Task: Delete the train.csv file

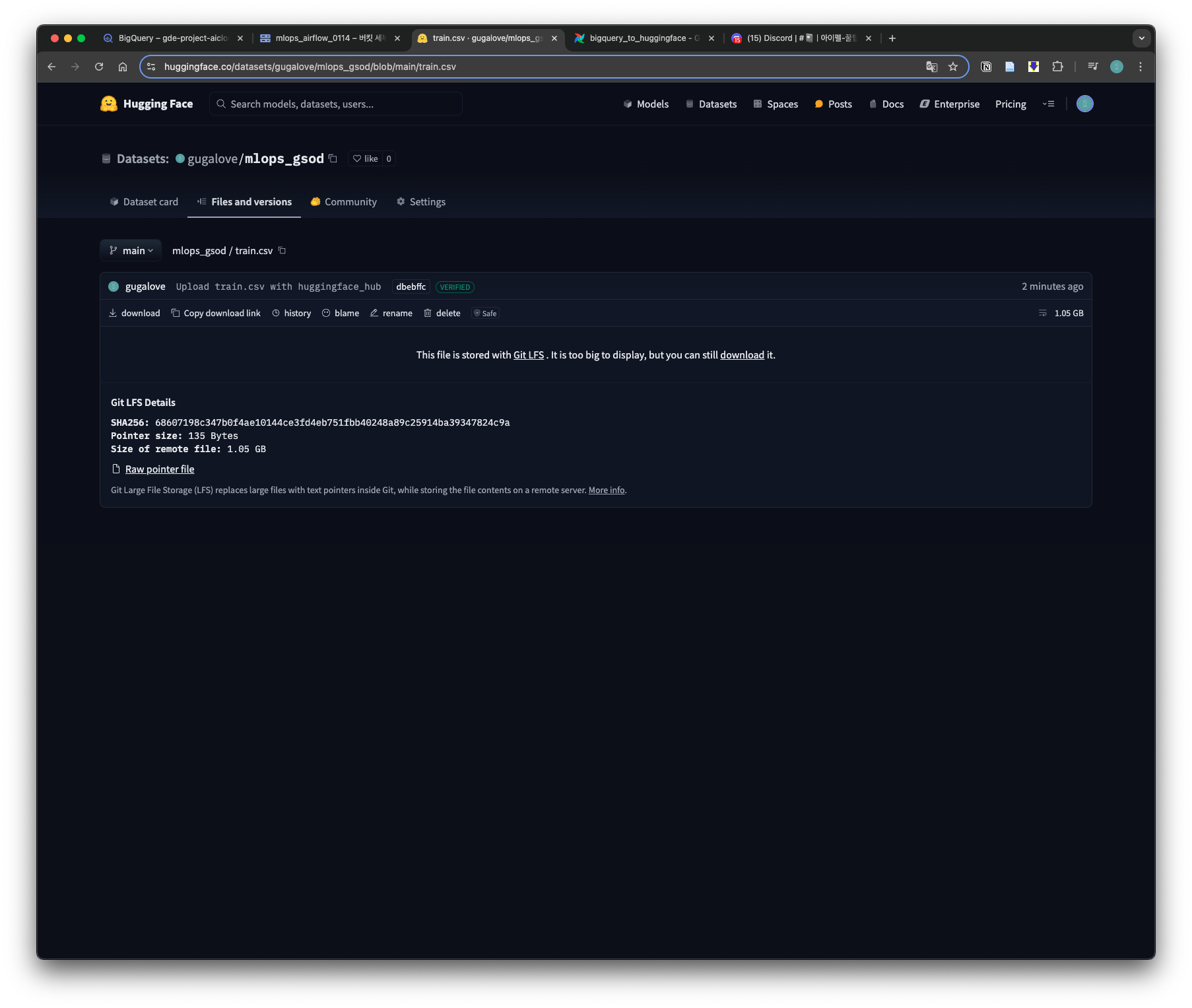Action: [442, 313]
